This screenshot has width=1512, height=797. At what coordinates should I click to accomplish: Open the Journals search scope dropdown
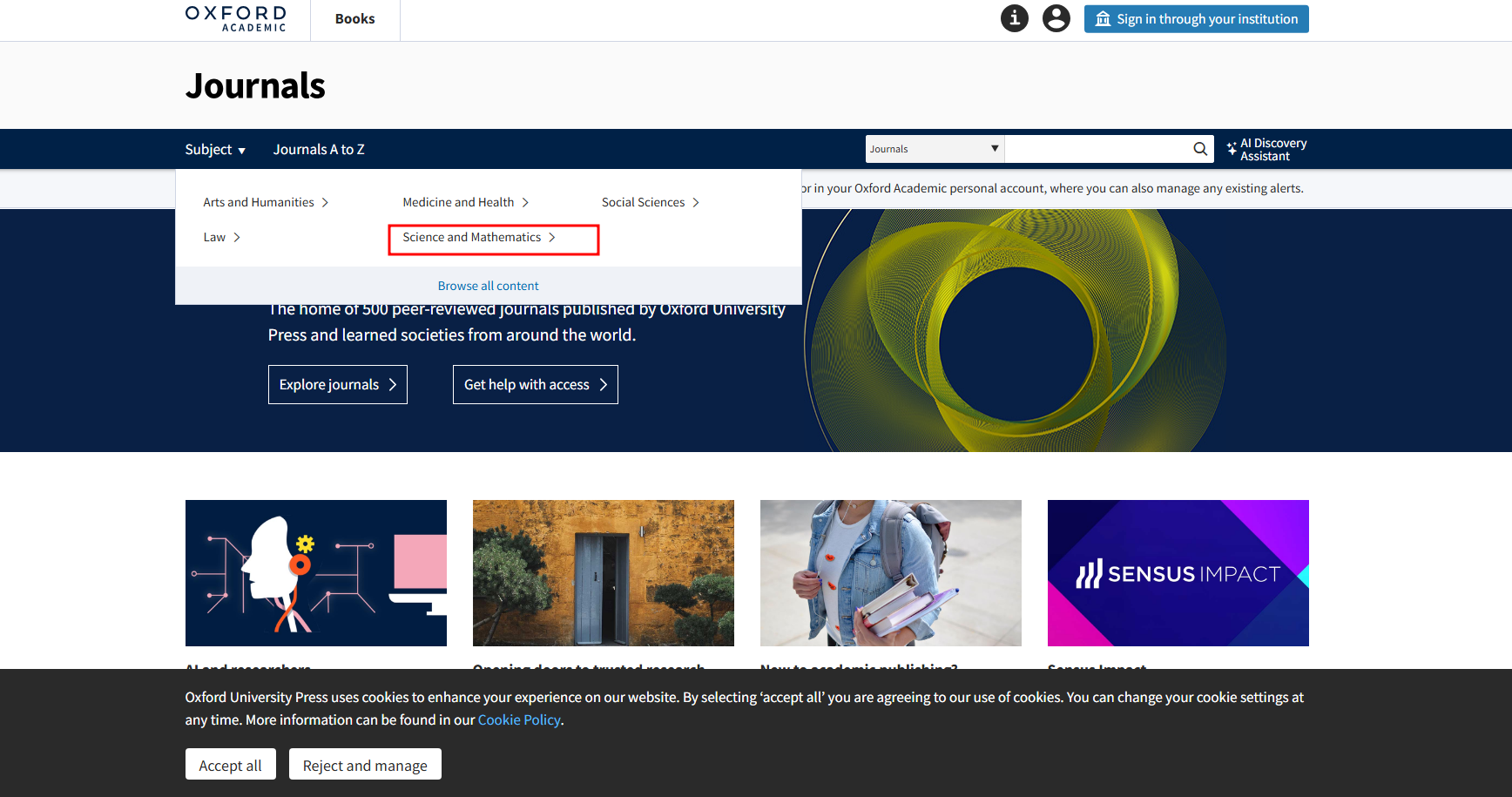(x=934, y=149)
